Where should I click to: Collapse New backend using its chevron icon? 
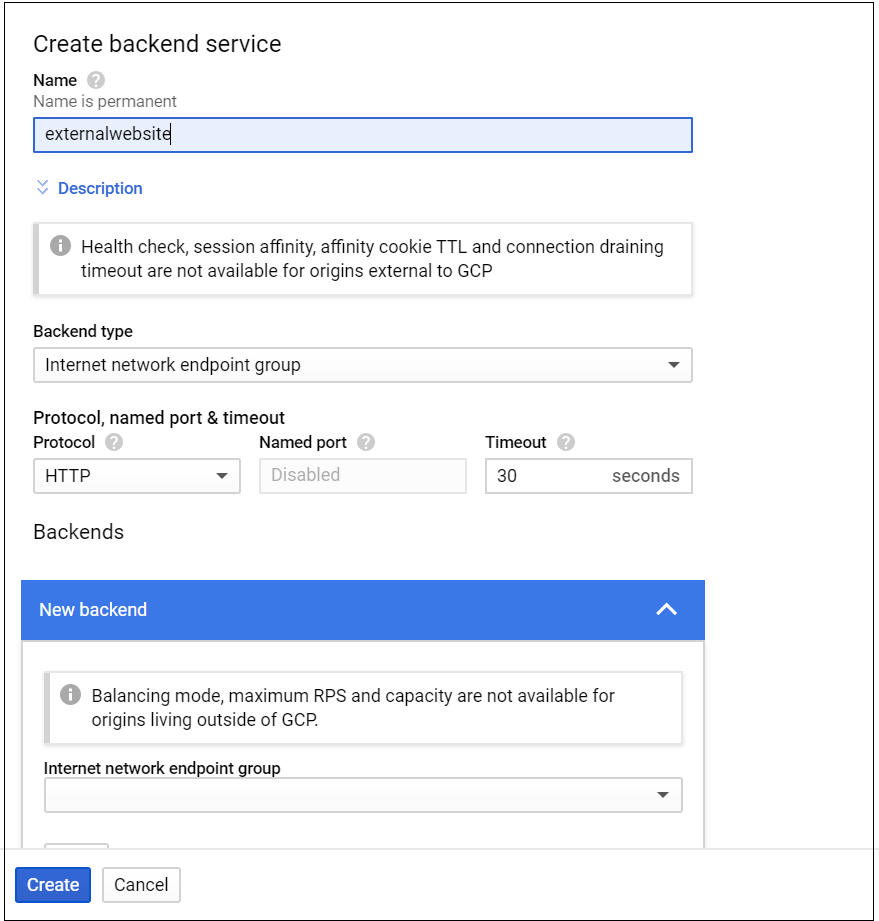tap(667, 609)
